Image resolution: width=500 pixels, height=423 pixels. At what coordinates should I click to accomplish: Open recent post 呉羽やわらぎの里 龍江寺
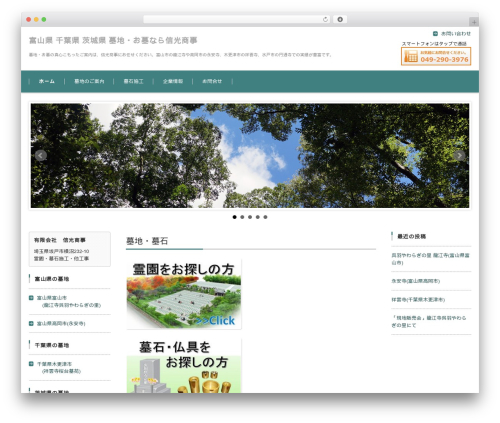[430, 259]
